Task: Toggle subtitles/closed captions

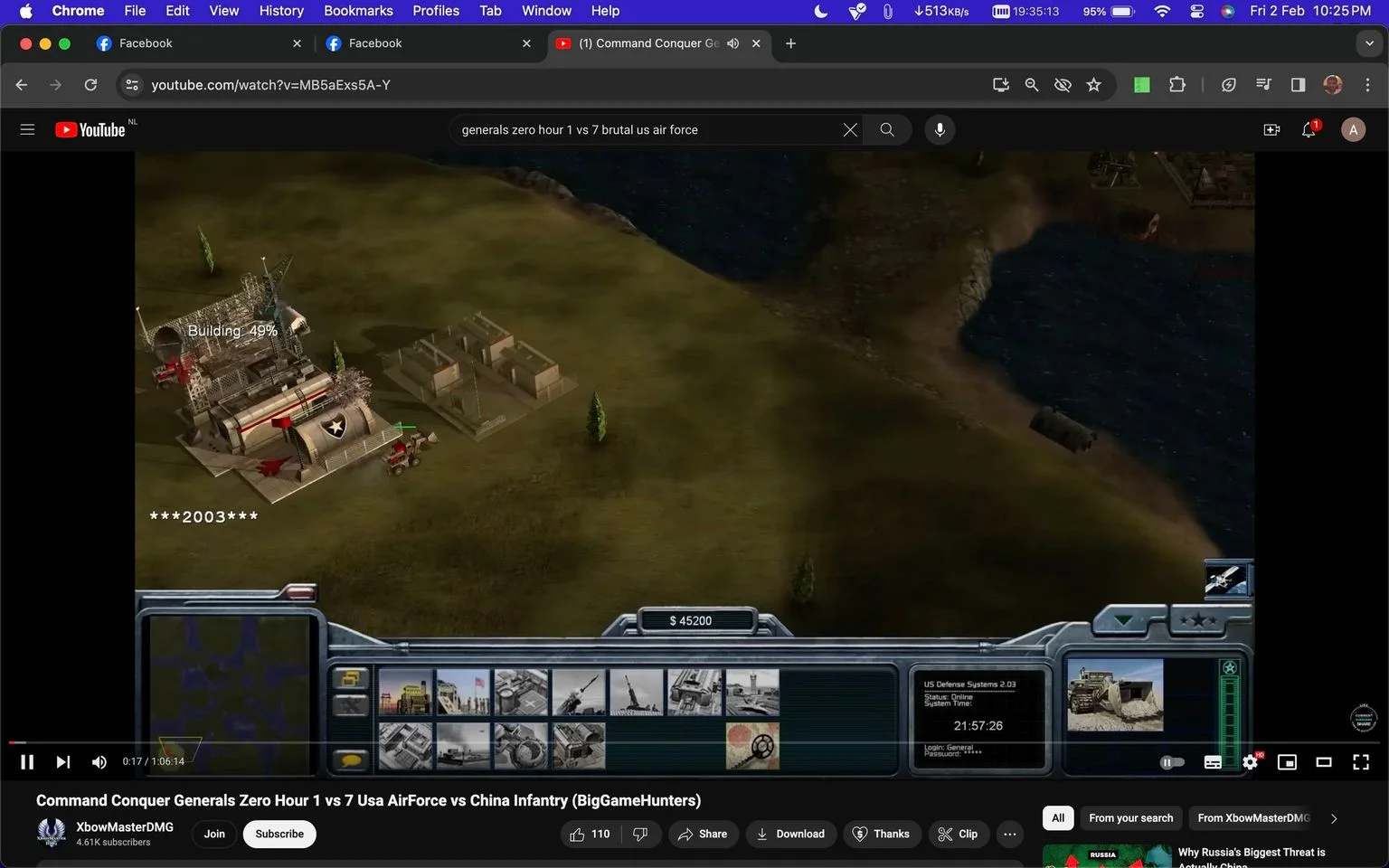Action: coord(1214,762)
